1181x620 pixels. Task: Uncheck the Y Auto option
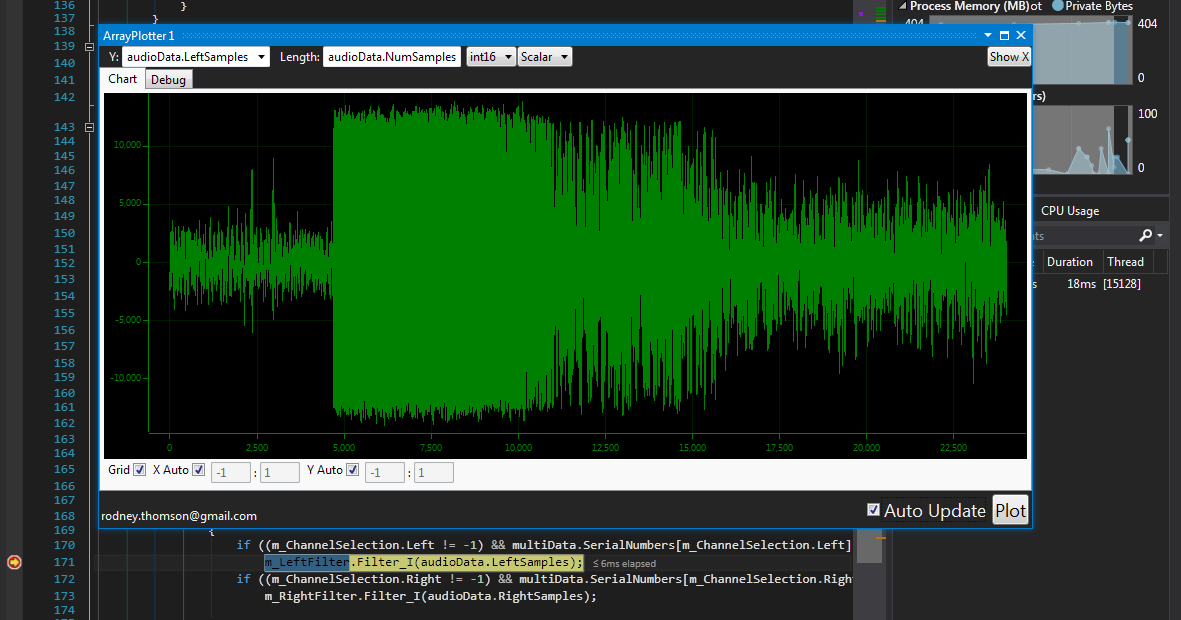pos(350,469)
